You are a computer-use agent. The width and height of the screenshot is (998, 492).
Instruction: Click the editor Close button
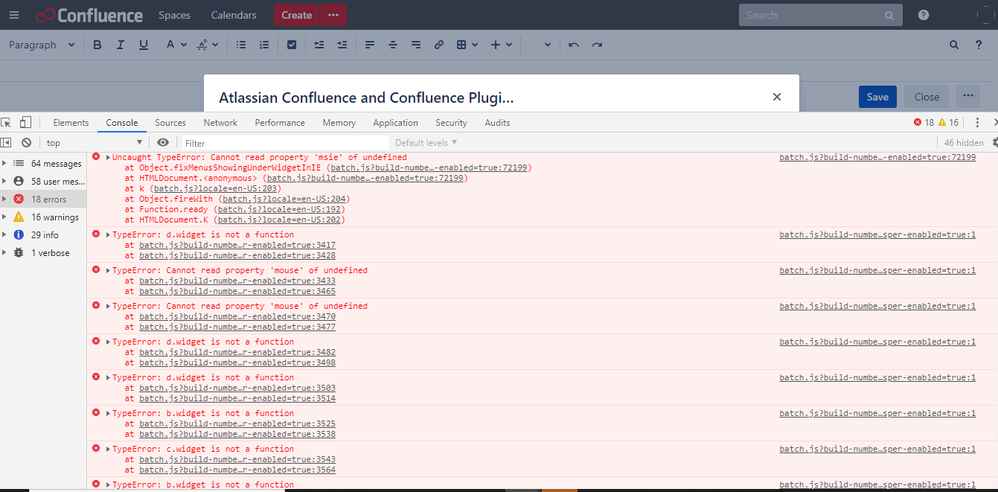[926, 97]
